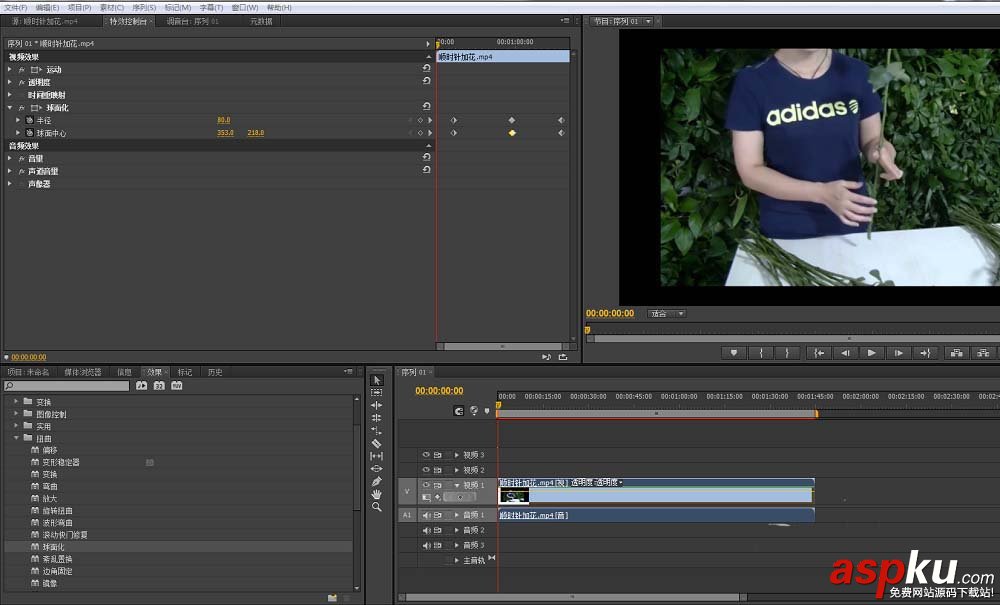Viewport: 1000px width, 605px height.
Task: Switch to 元数据 tab
Action: (x=261, y=21)
